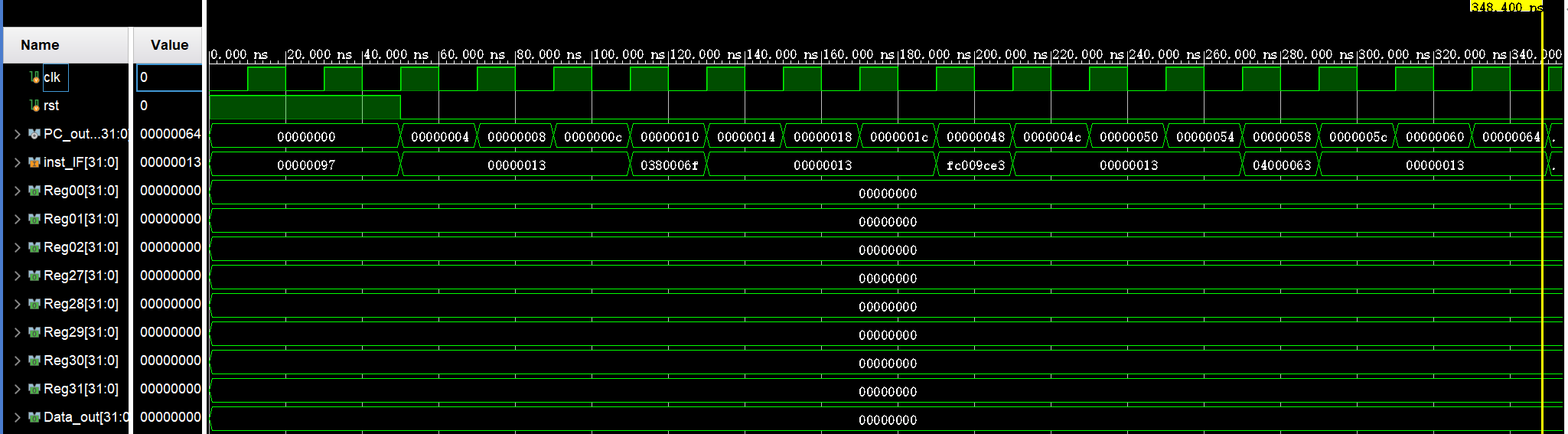Select the Reg30[31:0] signal name
Image resolution: width=1568 pixels, height=434 pixels.
point(80,361)
